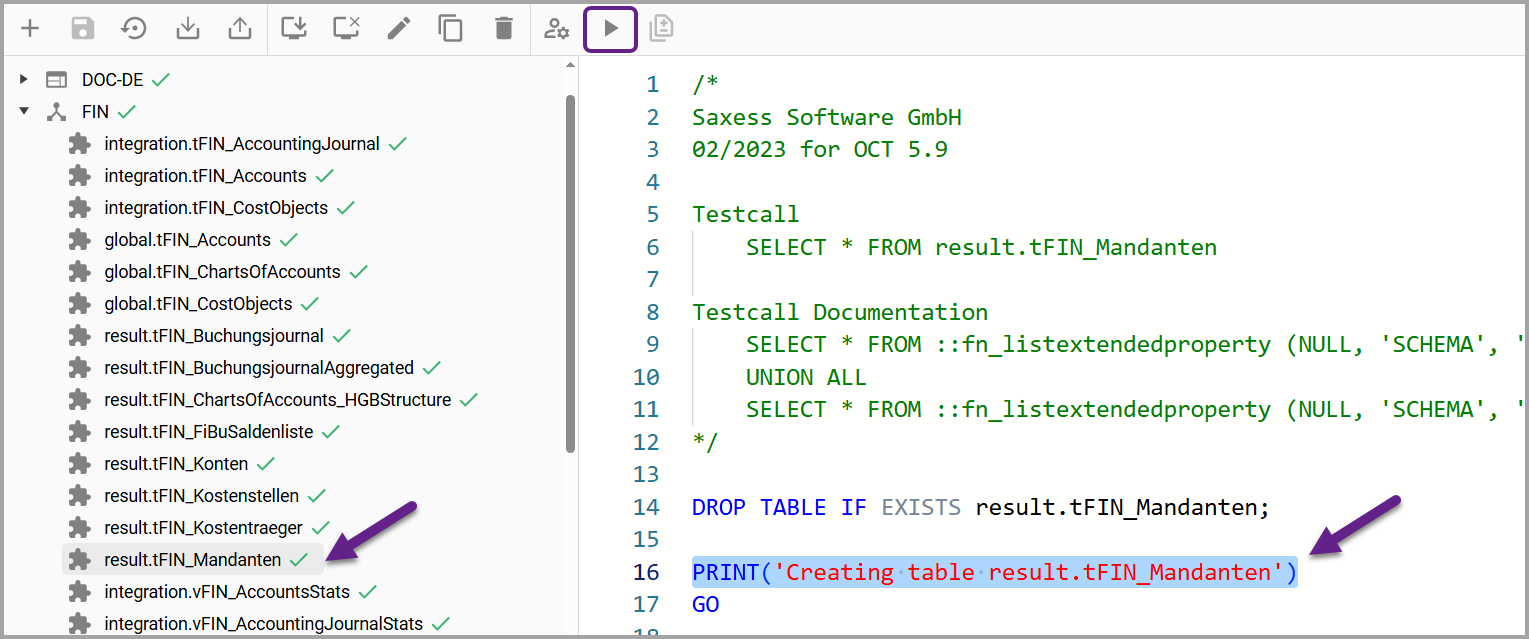Image resolution: width=1529 pixels, height=639 pixels.
Task: Open integration.tFIN_AccountingJournal item
Action: (241, 144)
